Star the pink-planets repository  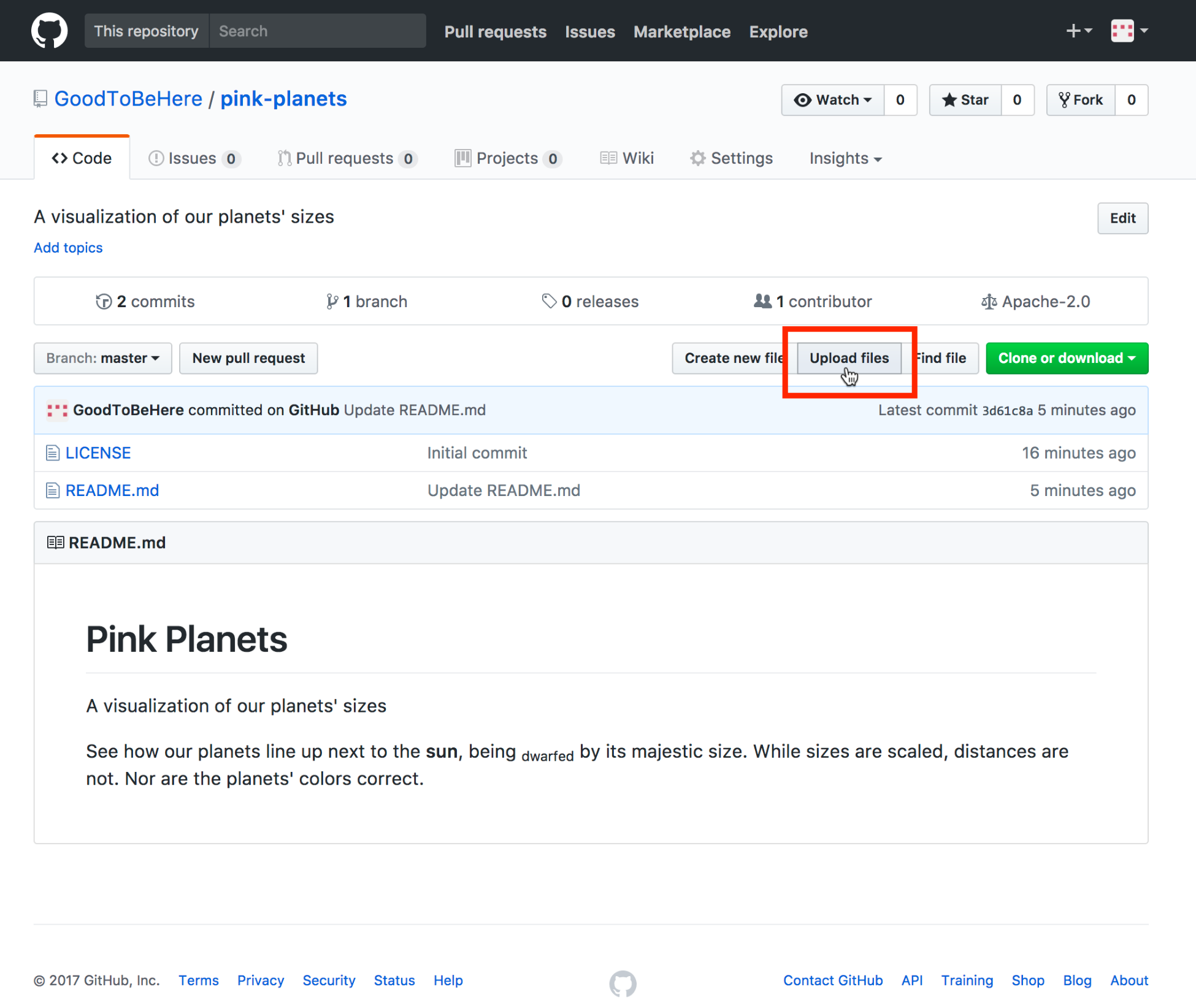pyautogui.click(x=965, y=100)
